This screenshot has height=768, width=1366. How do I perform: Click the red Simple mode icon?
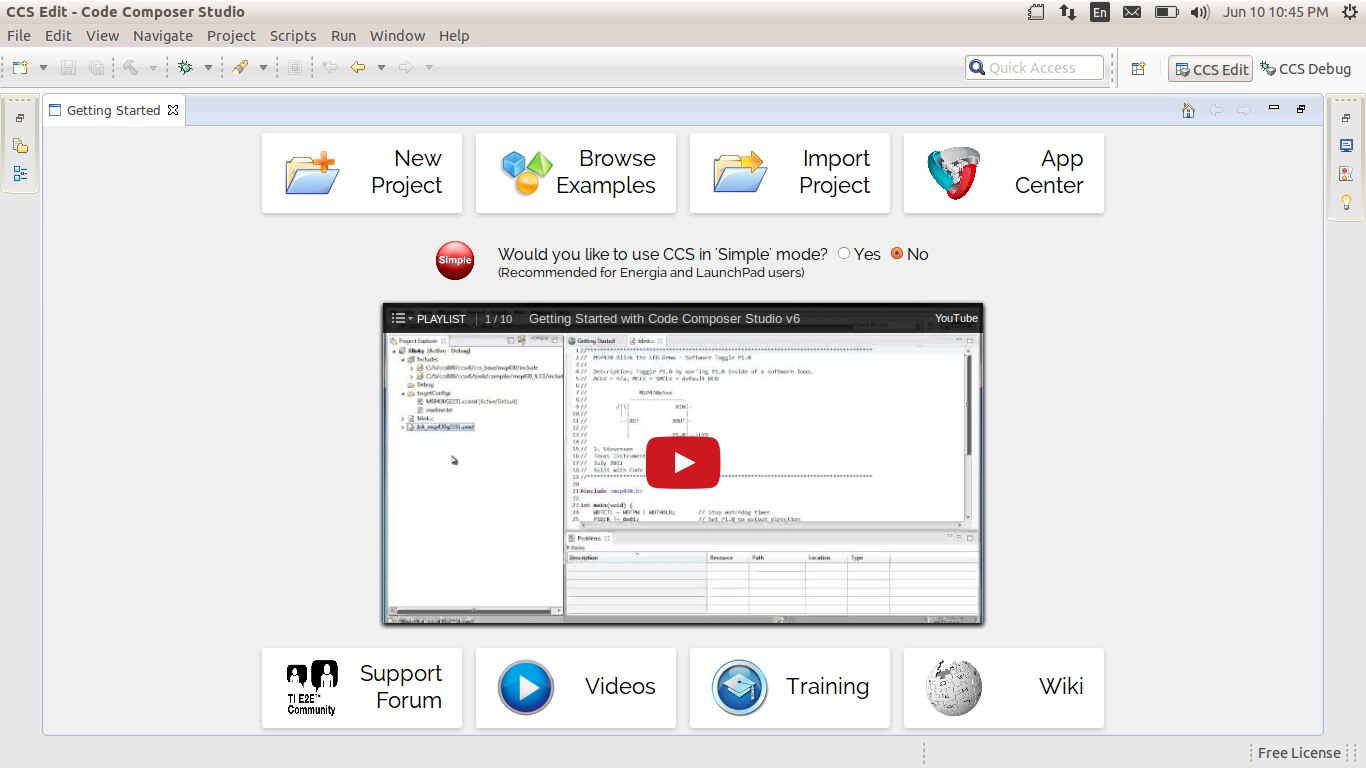[455, 260]
